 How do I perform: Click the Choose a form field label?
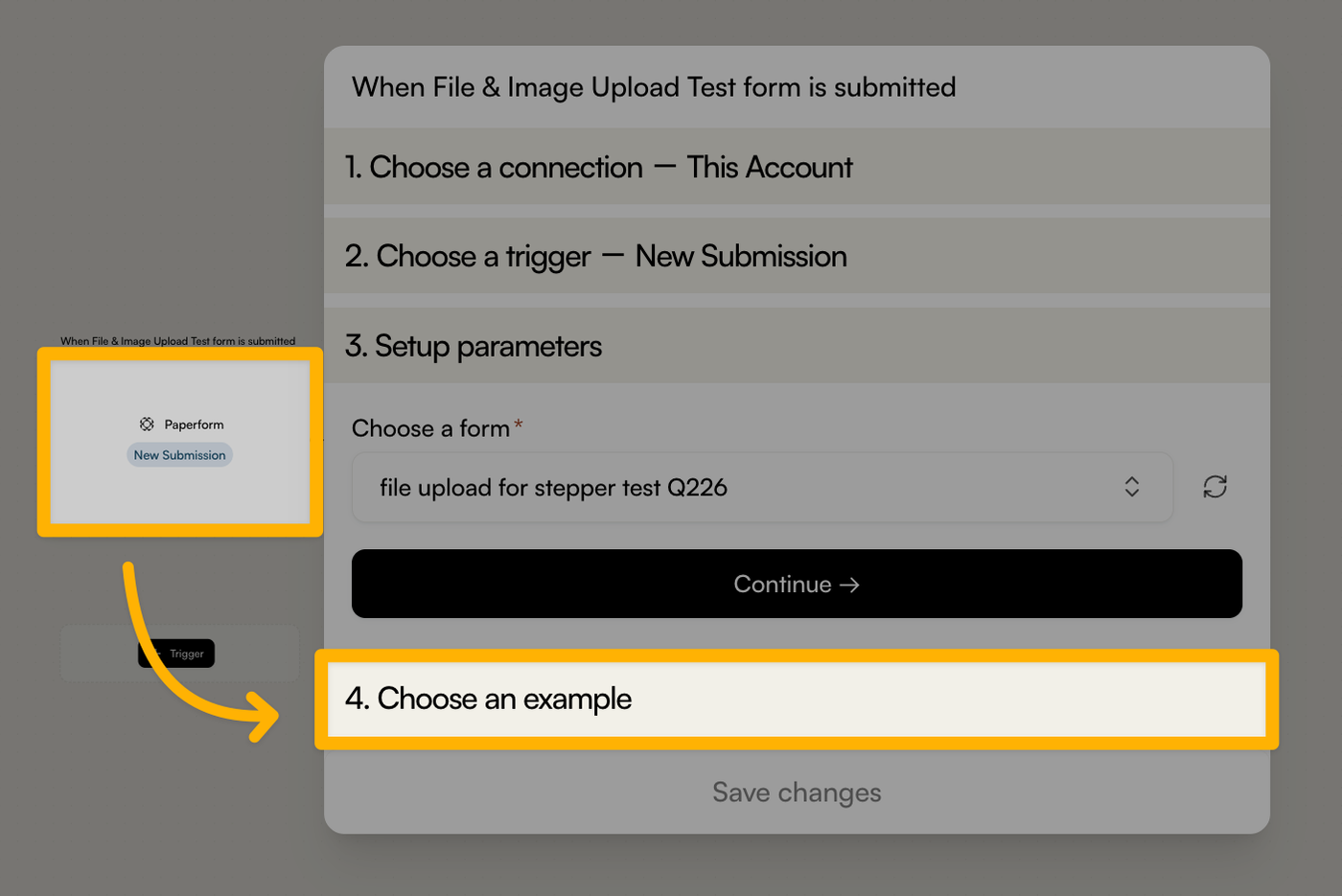(x=430, y=428)
